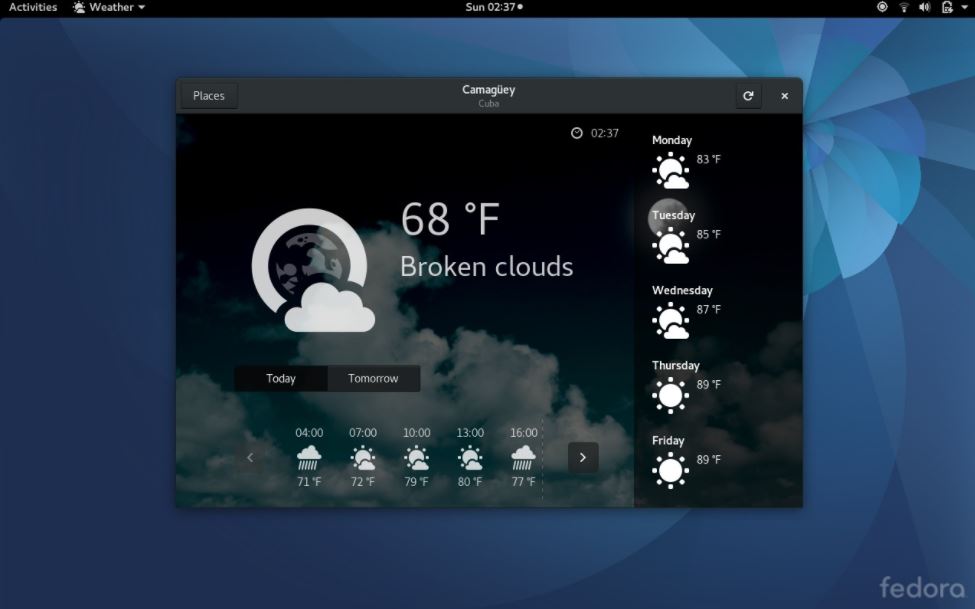
Task: Click the Monday day label
Action: click(672, 140)
